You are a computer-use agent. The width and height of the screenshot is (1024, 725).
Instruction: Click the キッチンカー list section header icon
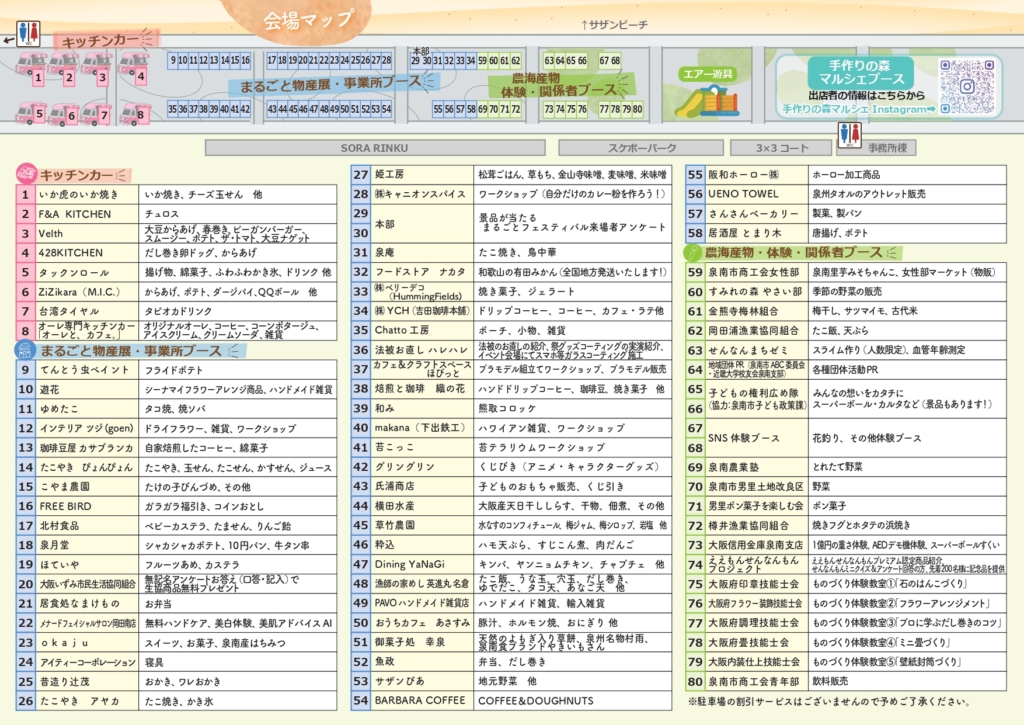pyautogui.click(x=26, y=175)
